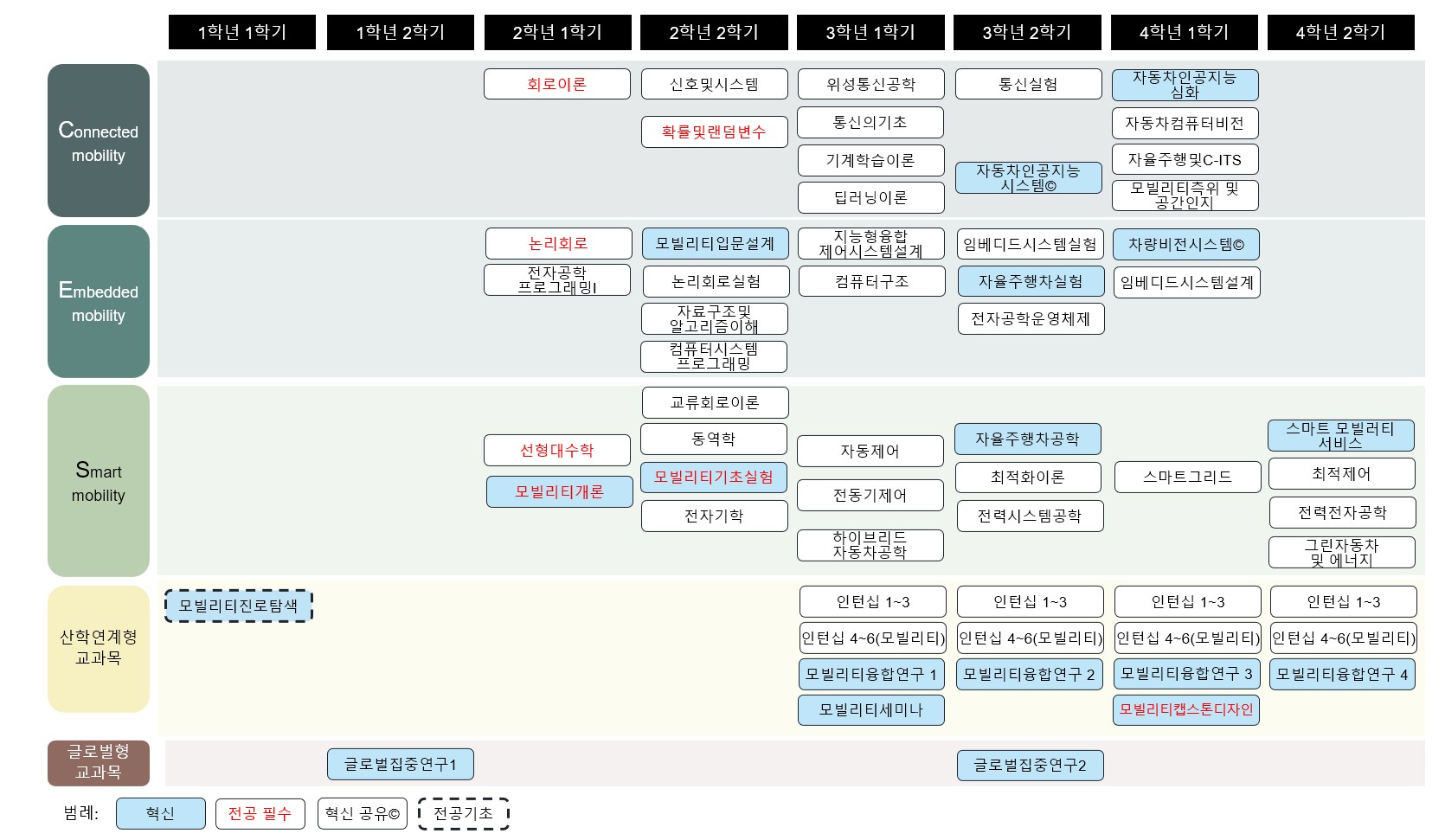The image size is (1445, 840).
Task: Open the 3학년 1학기 column header
Action: [x=870, y=33]
